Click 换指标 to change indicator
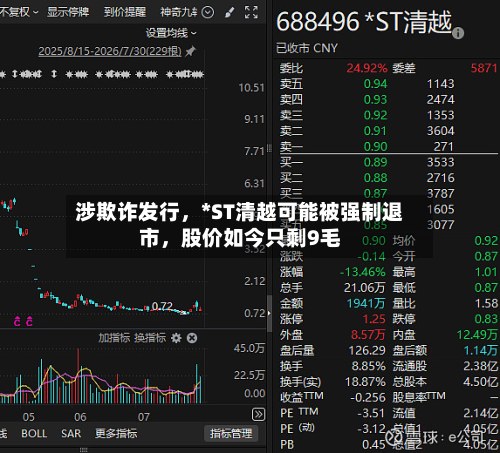This screenshot has height=453, width=500. click(150, 338)
